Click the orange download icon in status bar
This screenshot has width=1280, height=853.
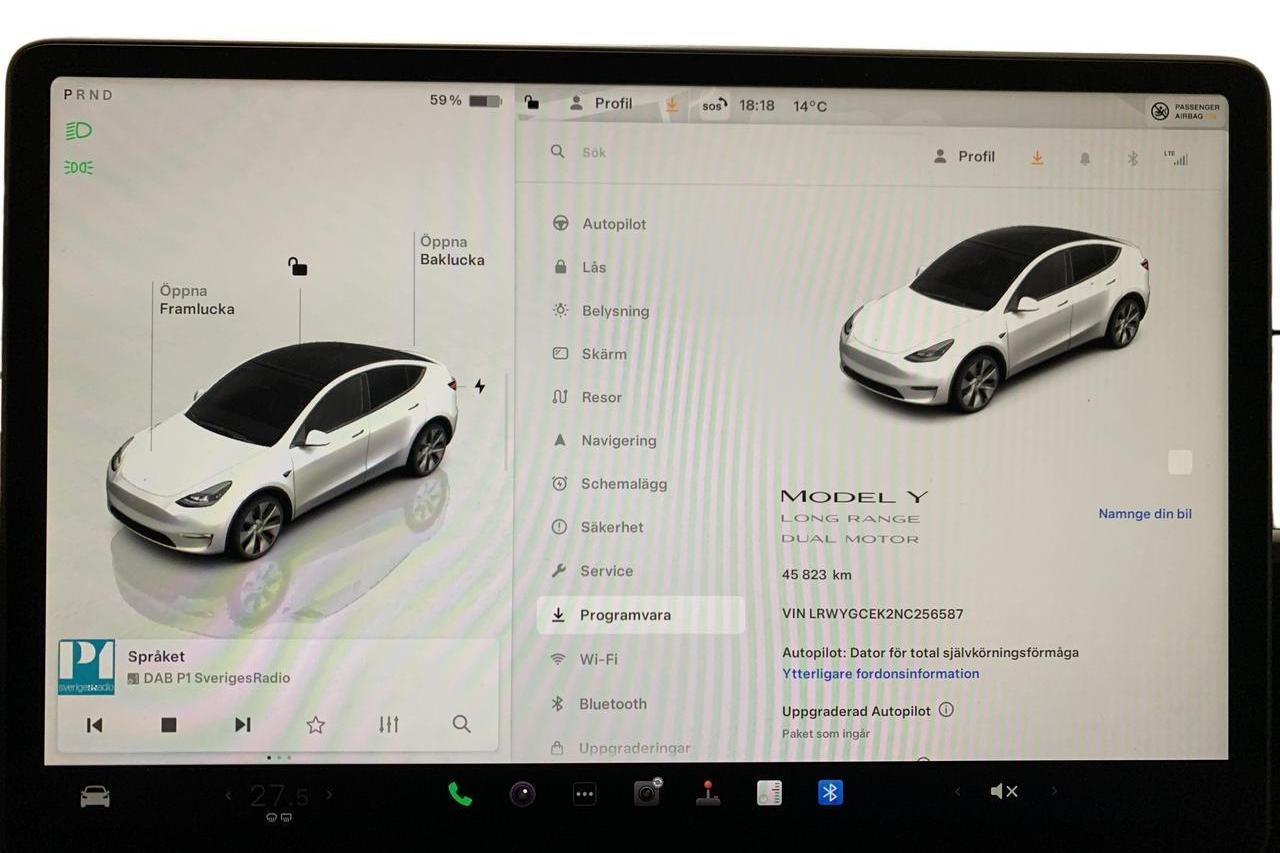point(672,104)
